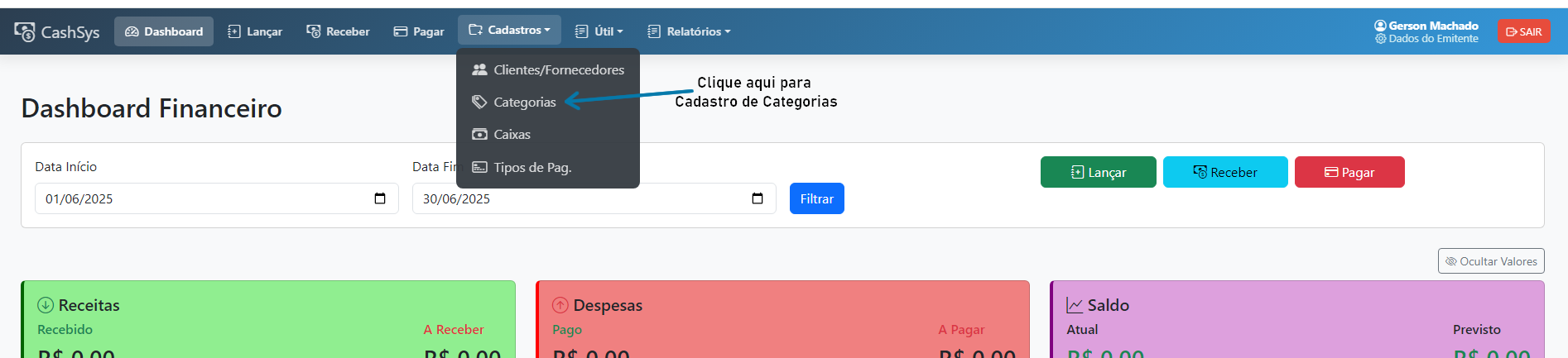Open the Receber nav item
1568x358 pixels.
coord(338,31)
